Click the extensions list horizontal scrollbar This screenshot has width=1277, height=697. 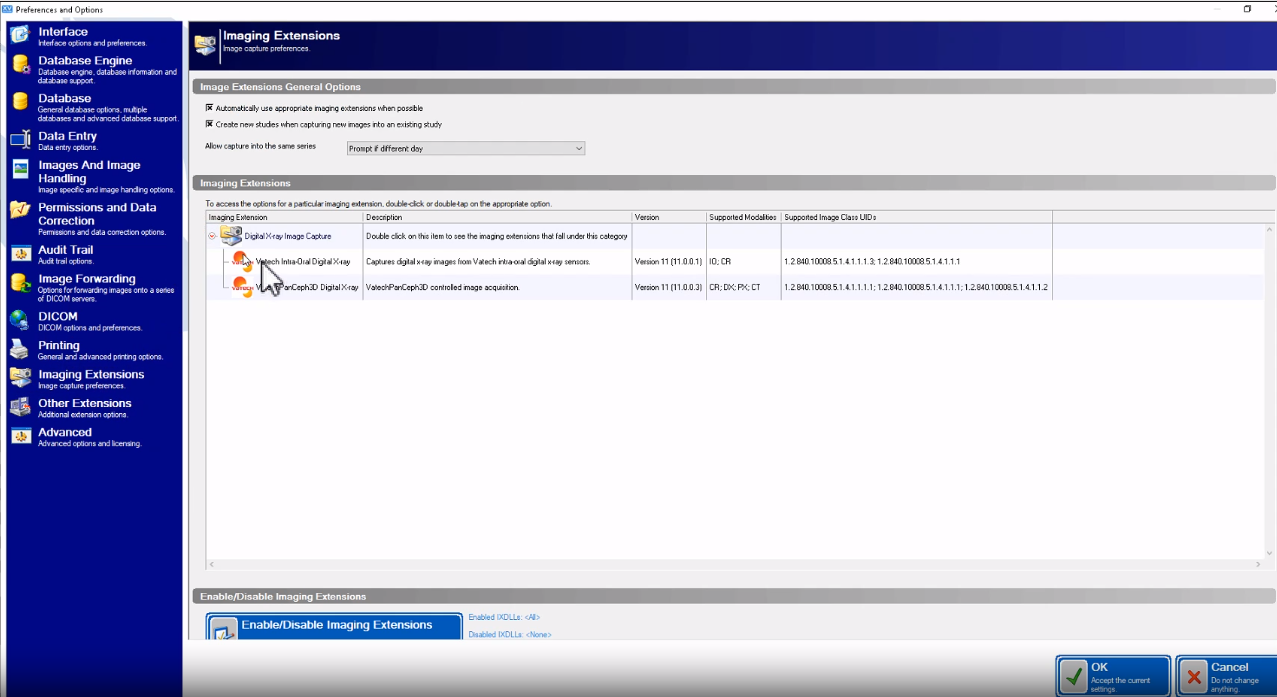(x=735, y=564)
